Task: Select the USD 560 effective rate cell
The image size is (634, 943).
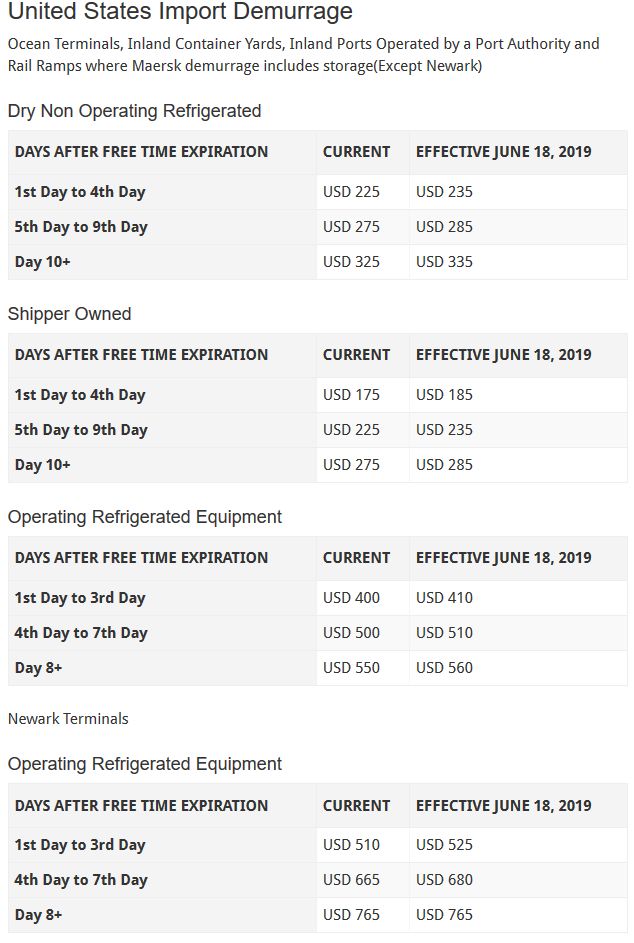Action: coord(444,668)
